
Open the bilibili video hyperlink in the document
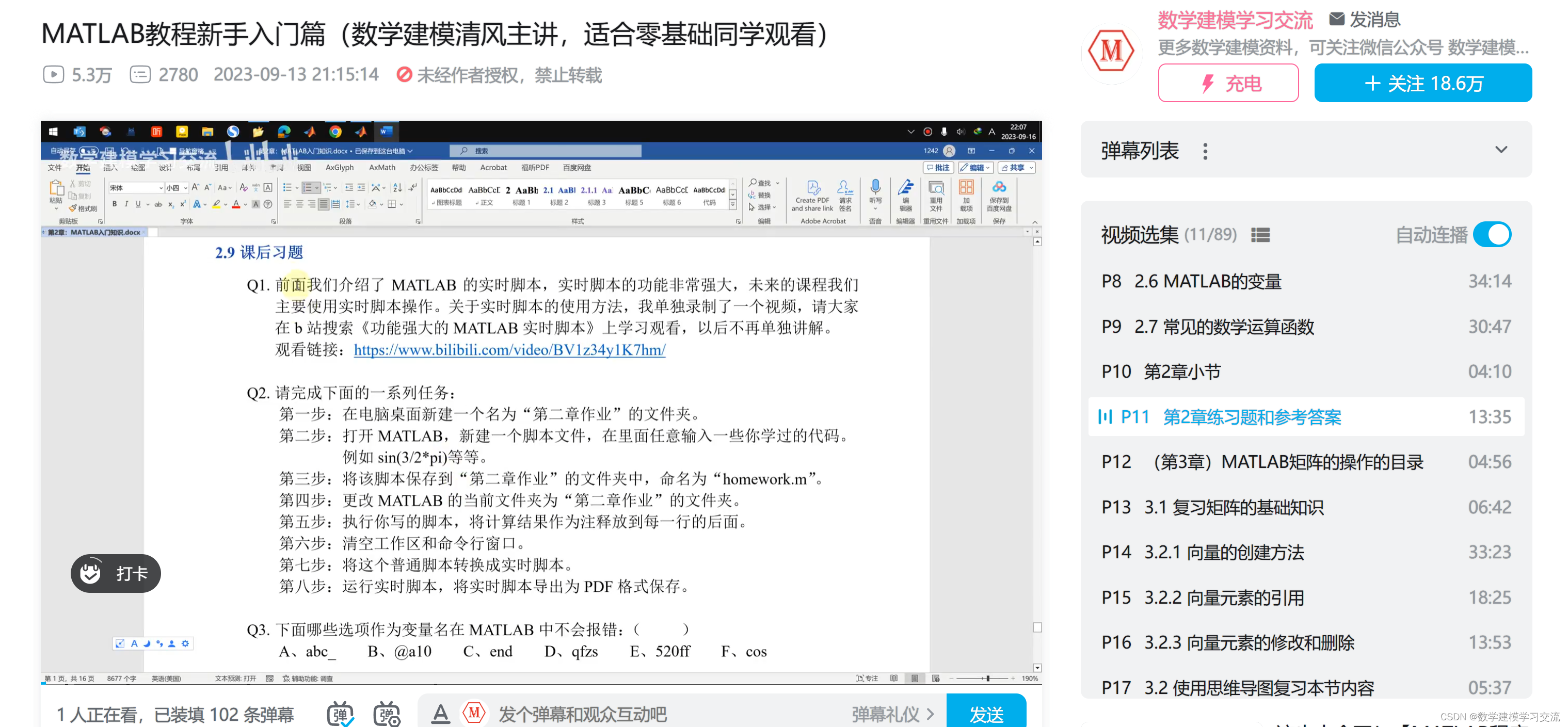coord(510,350)
